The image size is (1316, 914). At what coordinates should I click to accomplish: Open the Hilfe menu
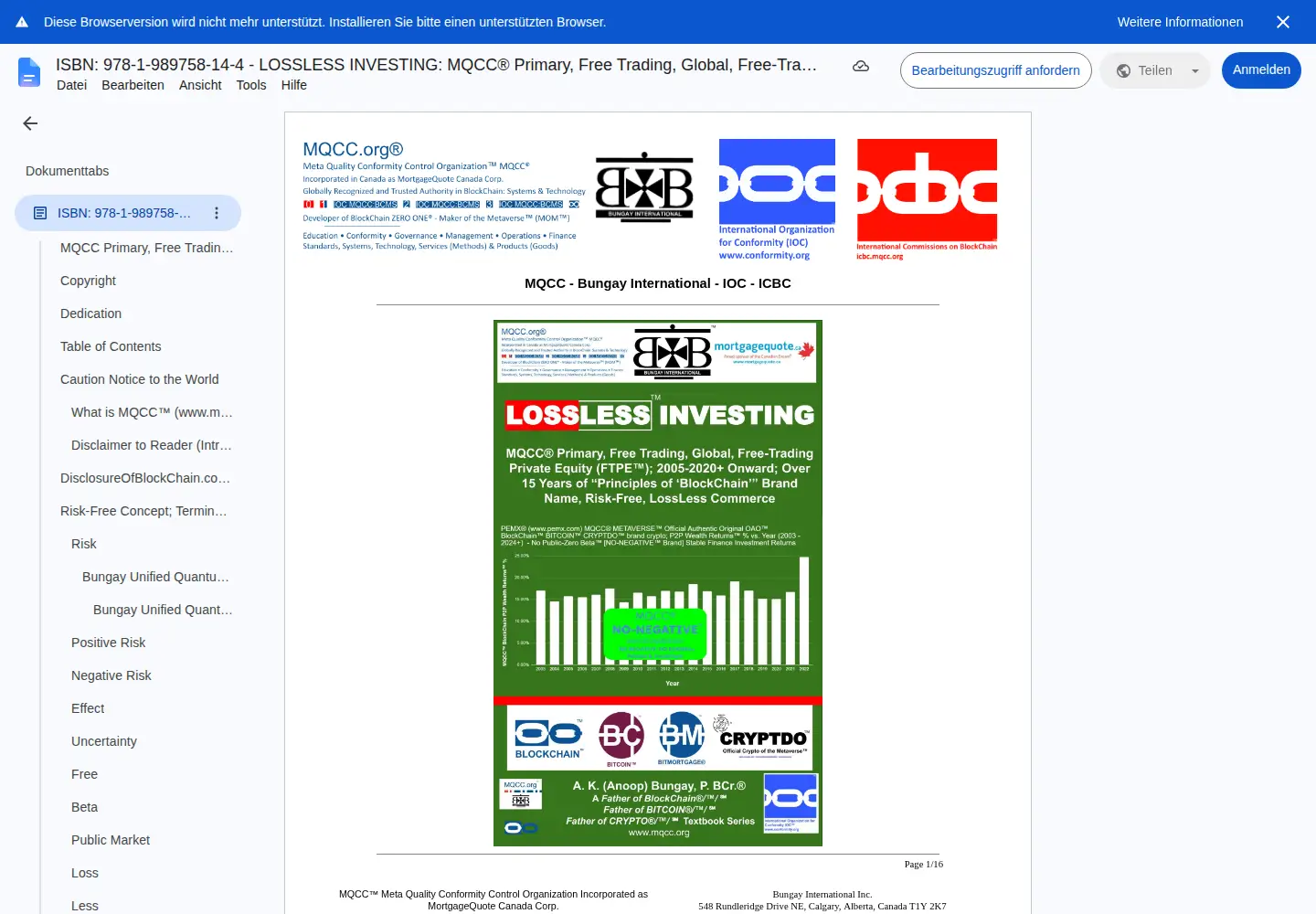294,85
